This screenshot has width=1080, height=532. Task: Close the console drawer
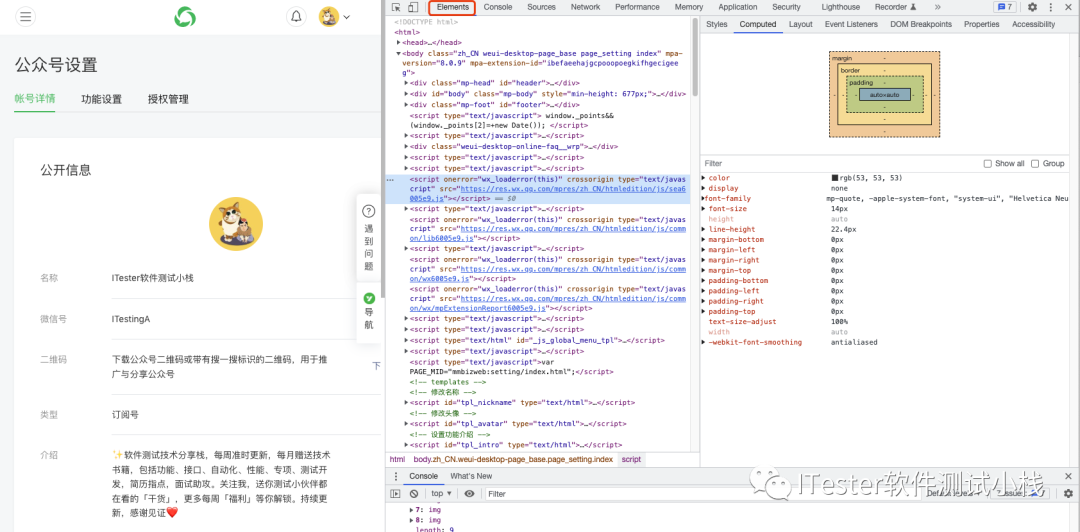click(x=1068, y=476)
